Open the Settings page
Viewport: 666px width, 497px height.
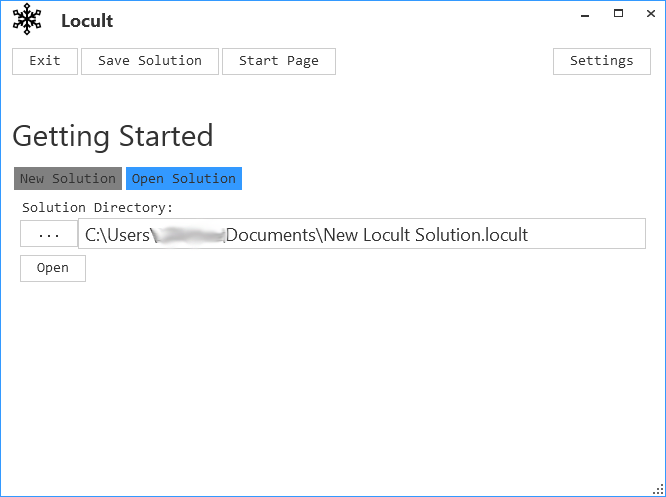(601, 61)
